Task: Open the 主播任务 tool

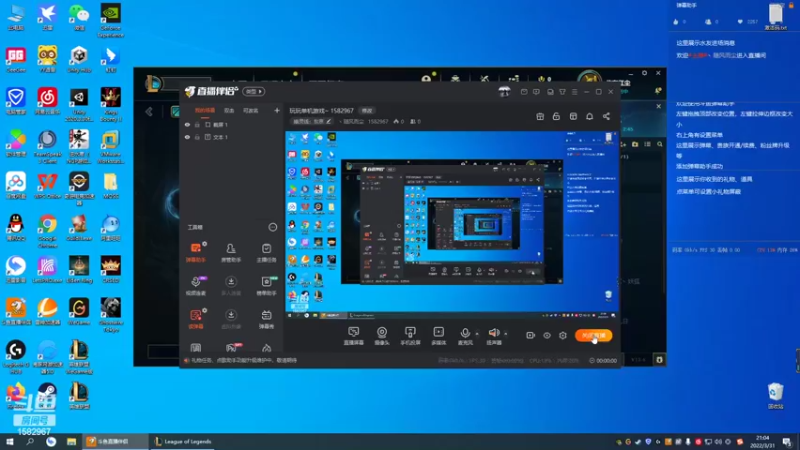Action: 266,252
